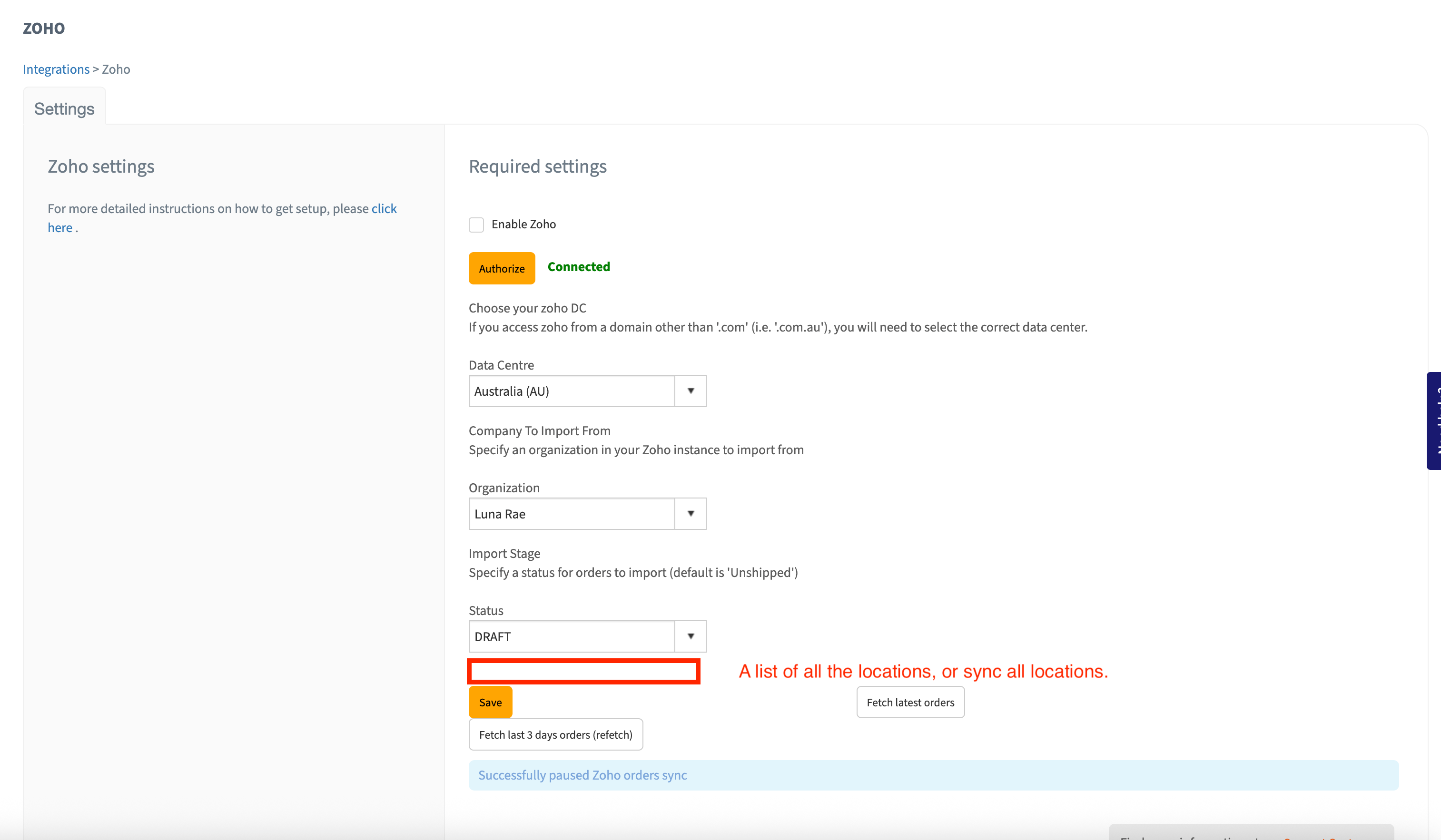Enable the Zoho checkbox
The height and width of the screenshot is (840, 1441).
coord(476,225)
